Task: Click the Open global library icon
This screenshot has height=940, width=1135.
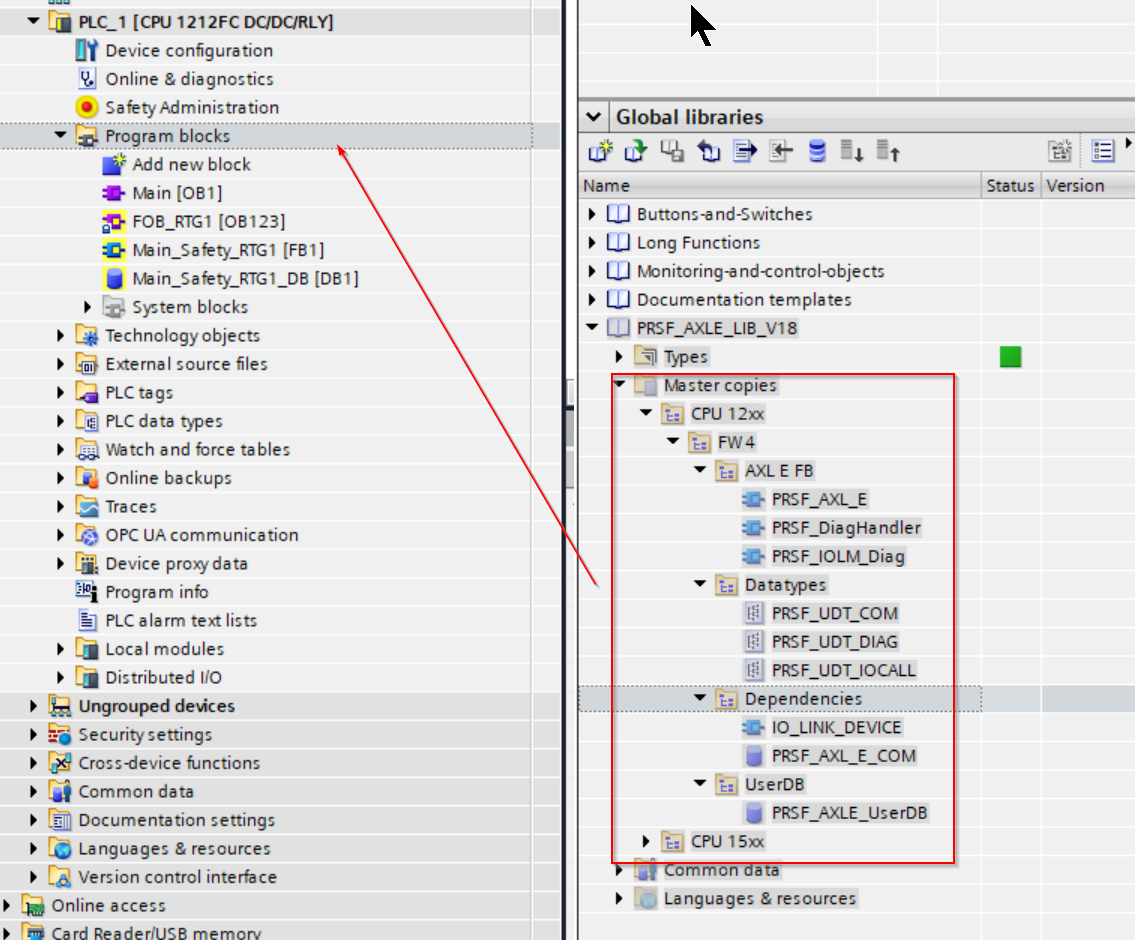Action: coord(636,151)
